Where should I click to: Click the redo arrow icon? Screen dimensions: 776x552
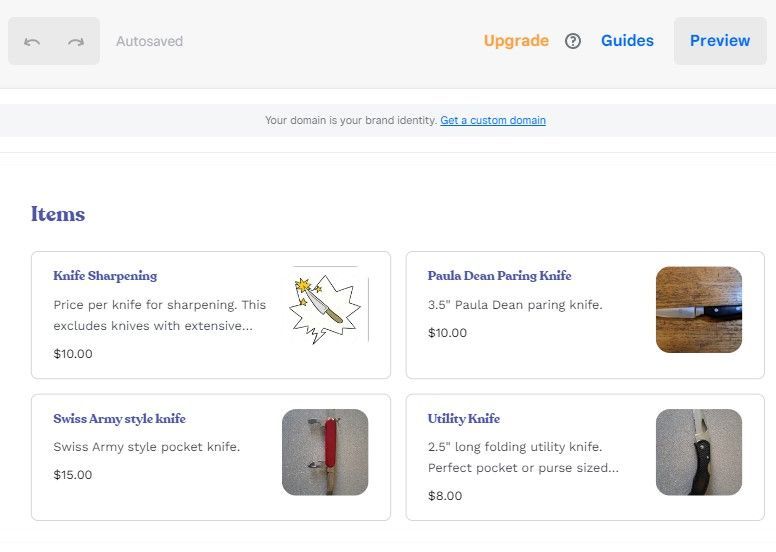coord(76,41)
